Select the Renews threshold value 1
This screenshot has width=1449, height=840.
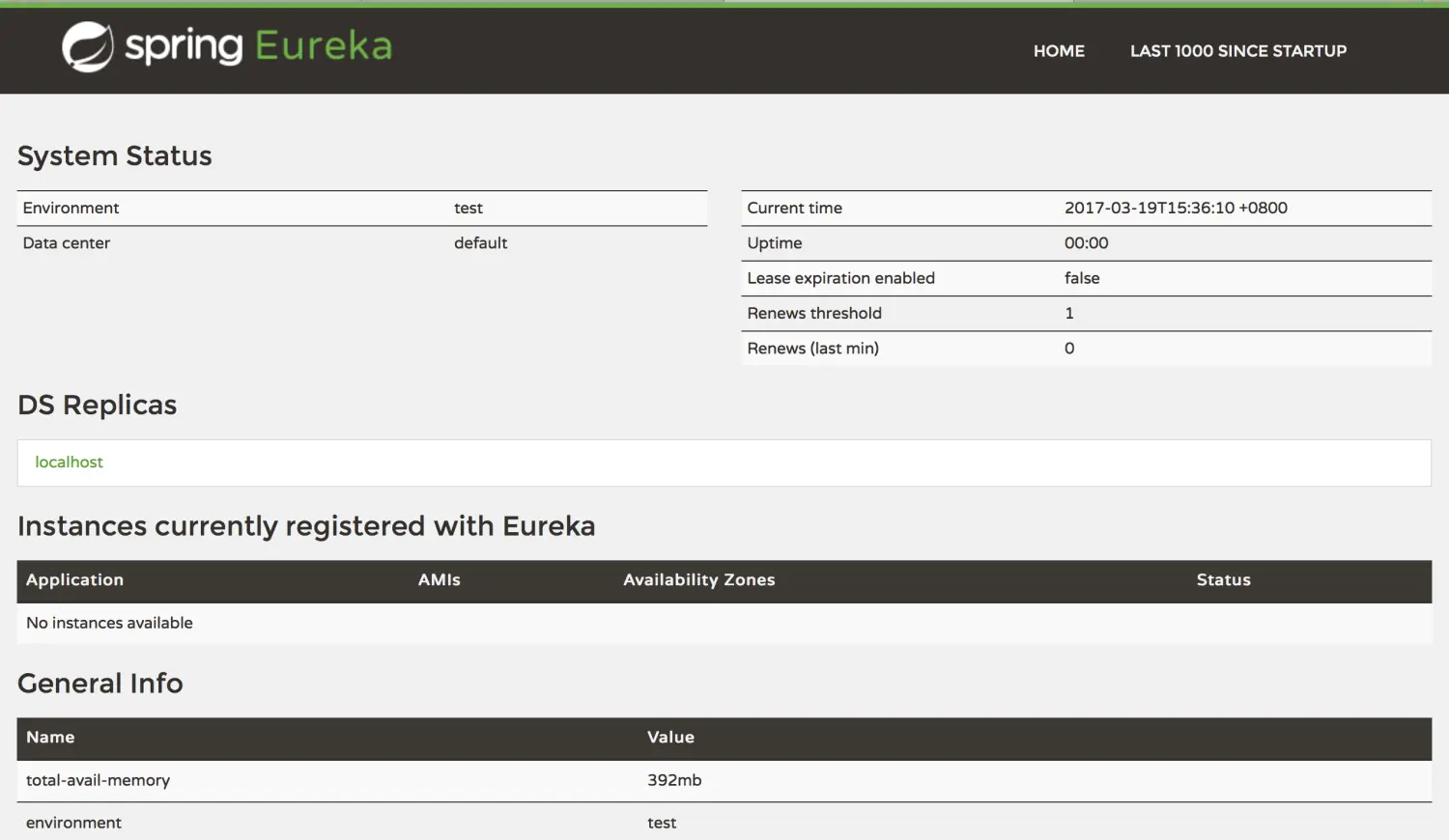pyautogui.click(x=1069, y=314)
